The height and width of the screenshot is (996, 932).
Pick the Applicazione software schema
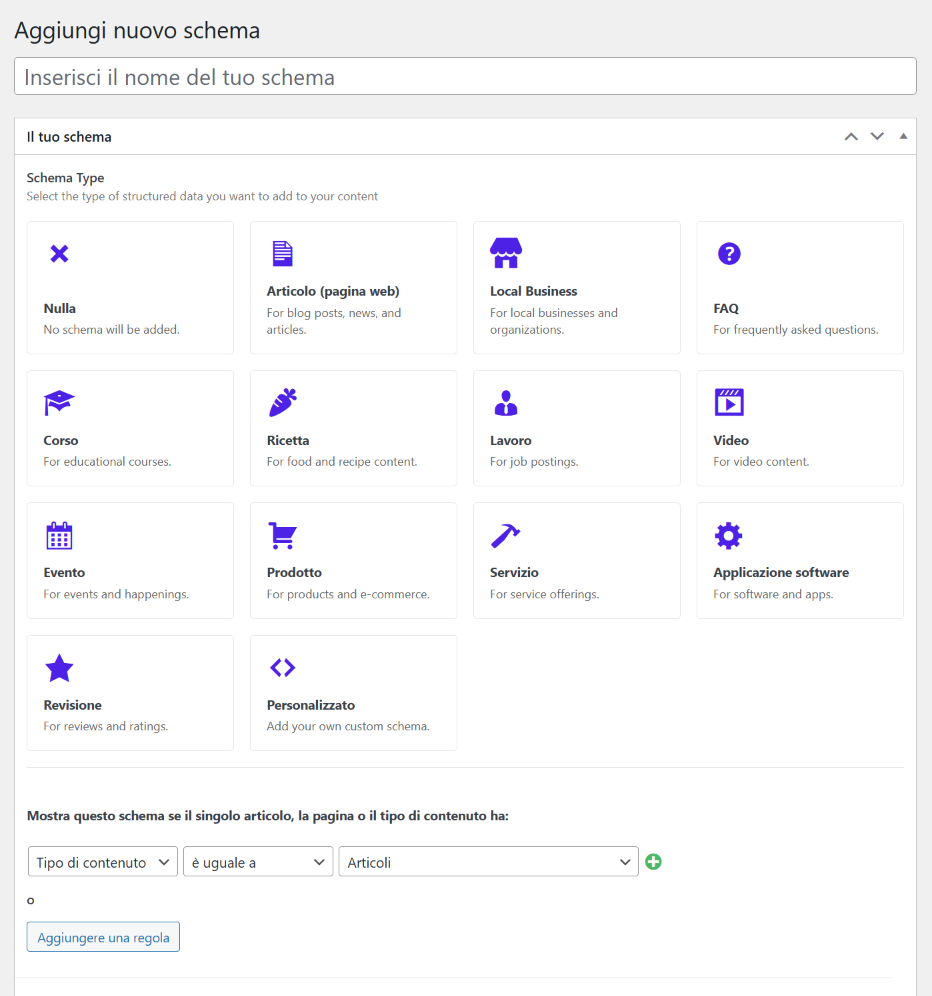799,560
